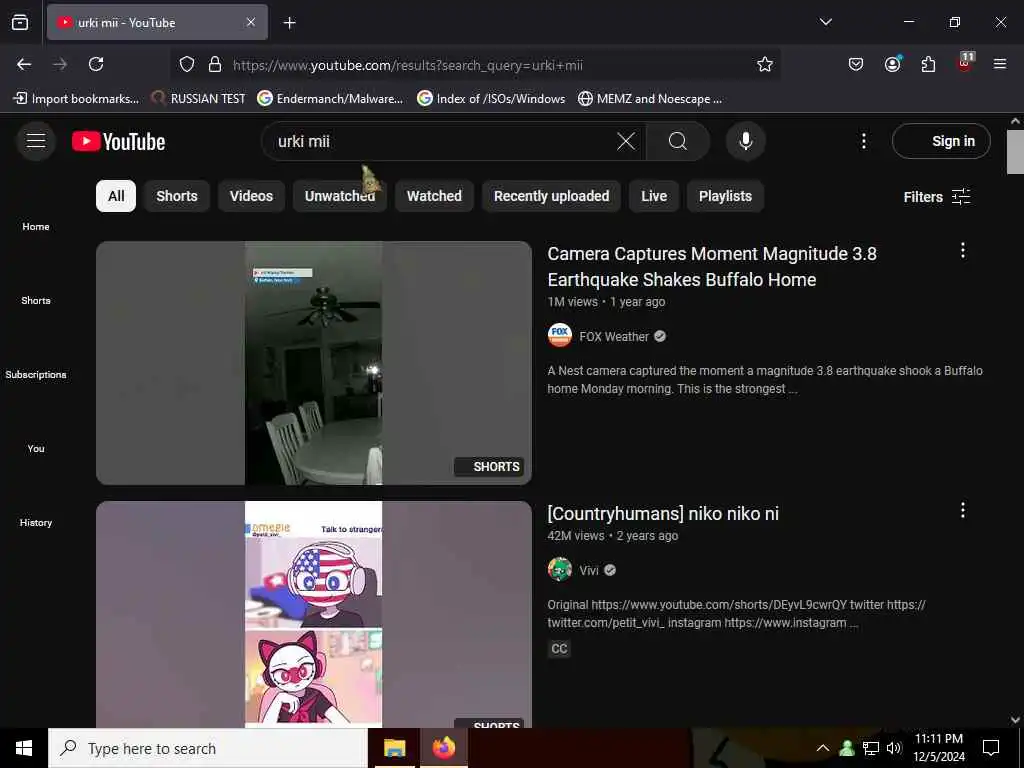Screen dimensions: 1024x768
Task: Open more options for the Earthquake video
Action: (963, 250)
